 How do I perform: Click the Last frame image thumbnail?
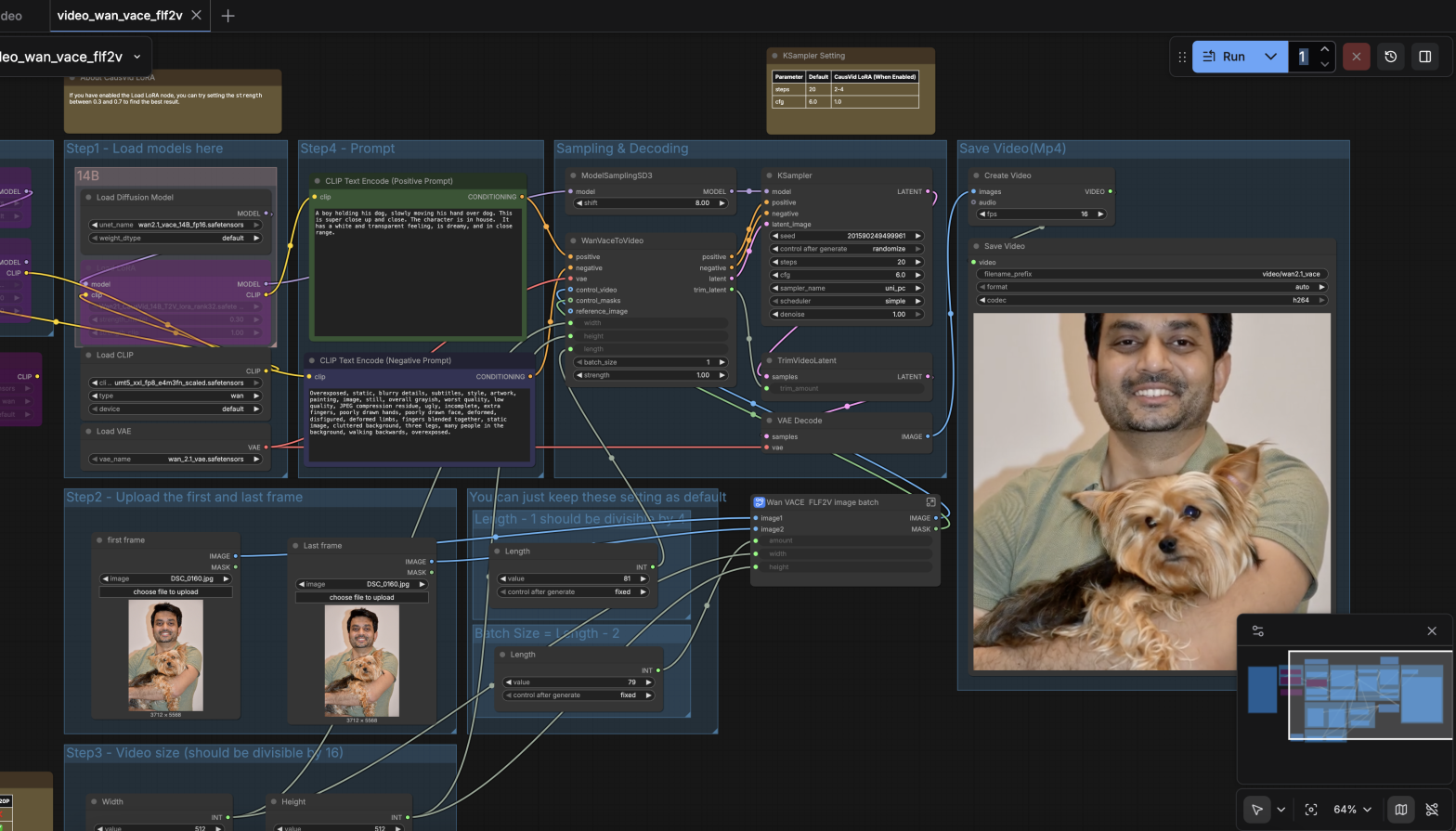coord(362,661)
